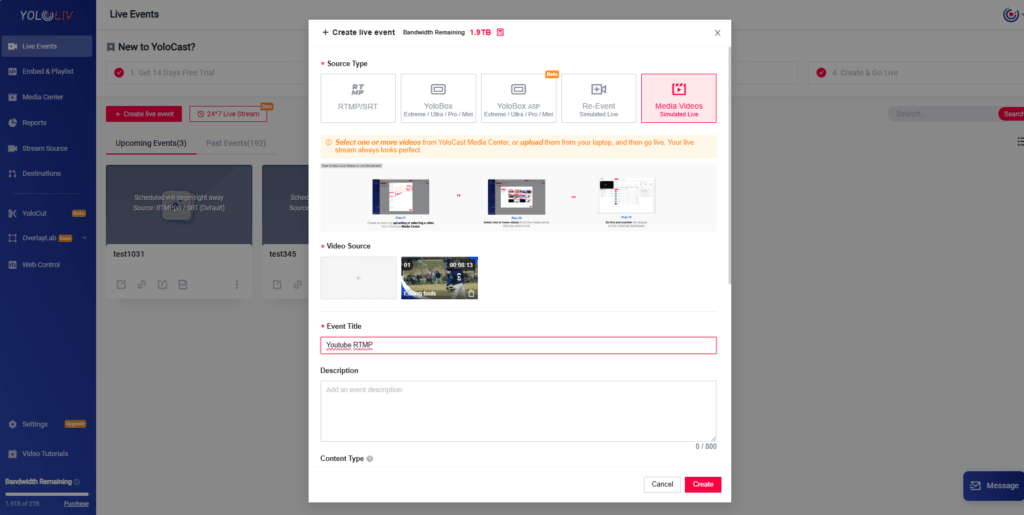
Task: Click the Cancel button
Action: [x=662, y=484]
